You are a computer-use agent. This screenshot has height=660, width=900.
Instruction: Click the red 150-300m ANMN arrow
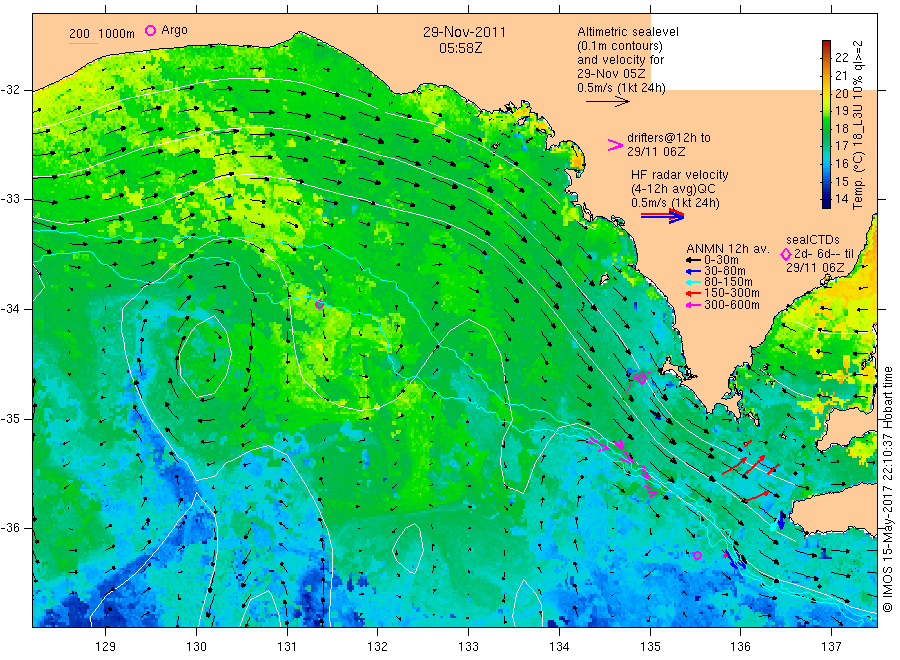[693, 293]
